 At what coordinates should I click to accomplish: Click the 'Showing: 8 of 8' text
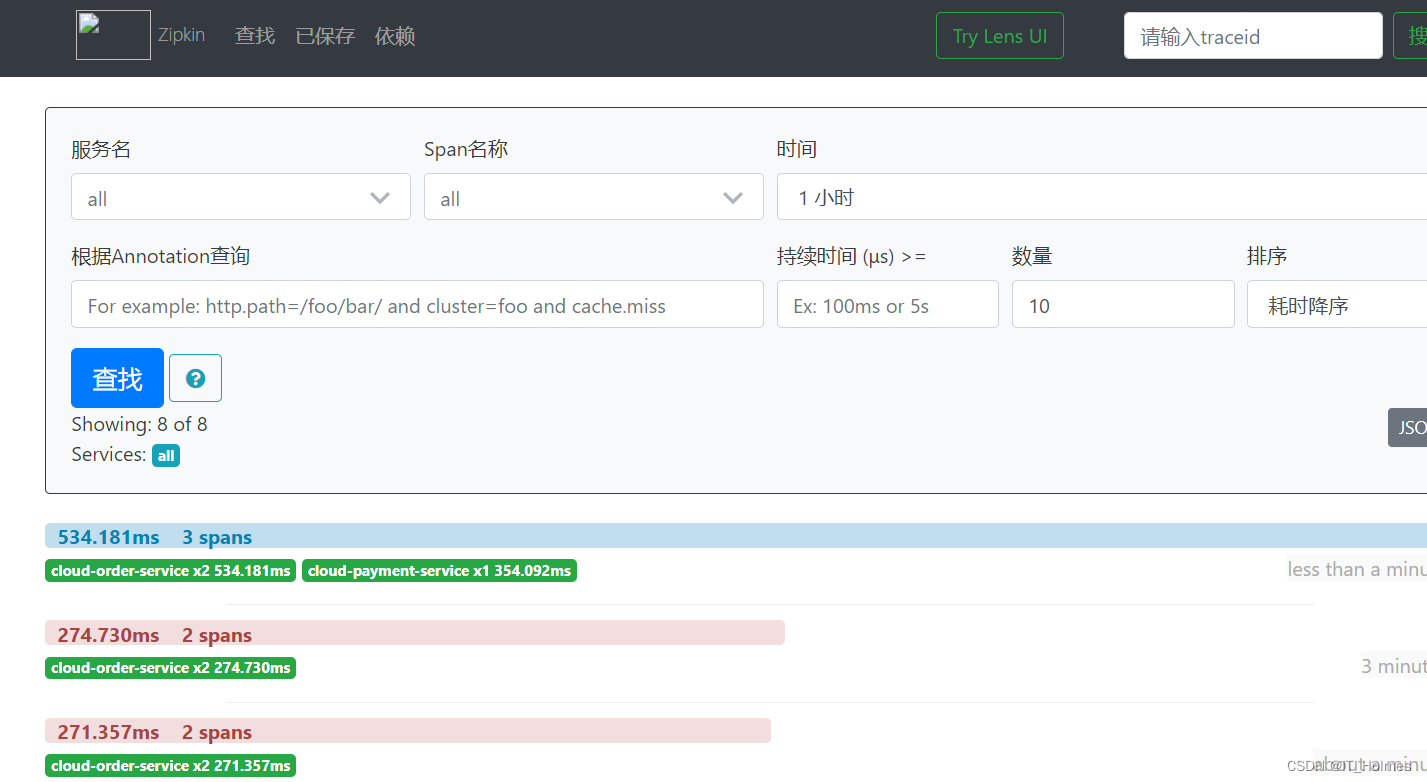(139, 424)
